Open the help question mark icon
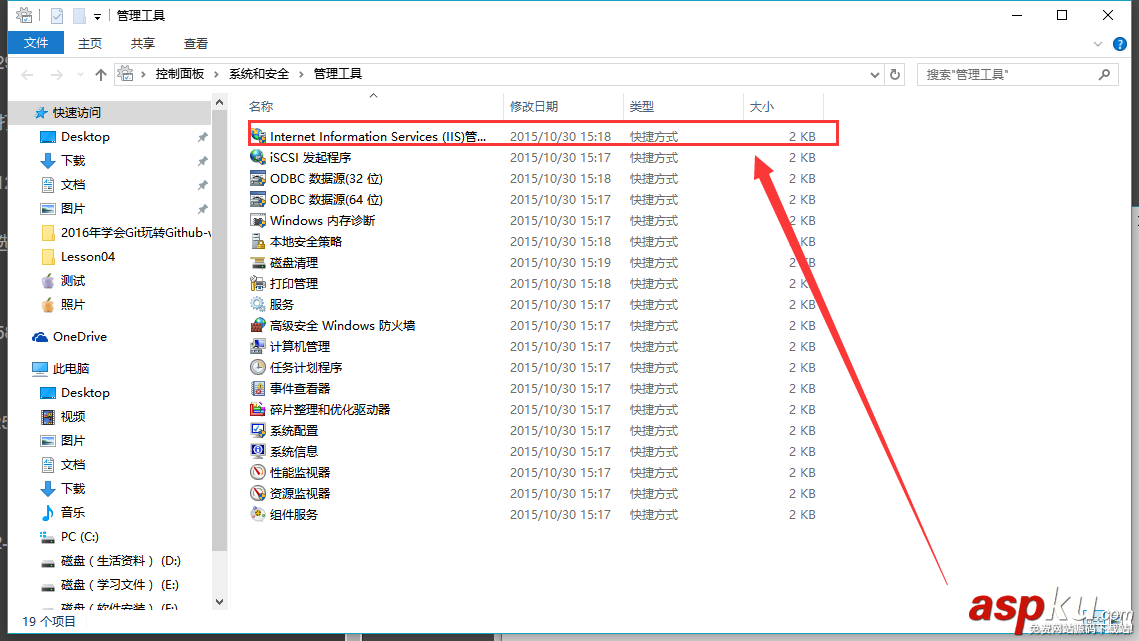Screen dimensions: 1139x641 [1119, 44]
